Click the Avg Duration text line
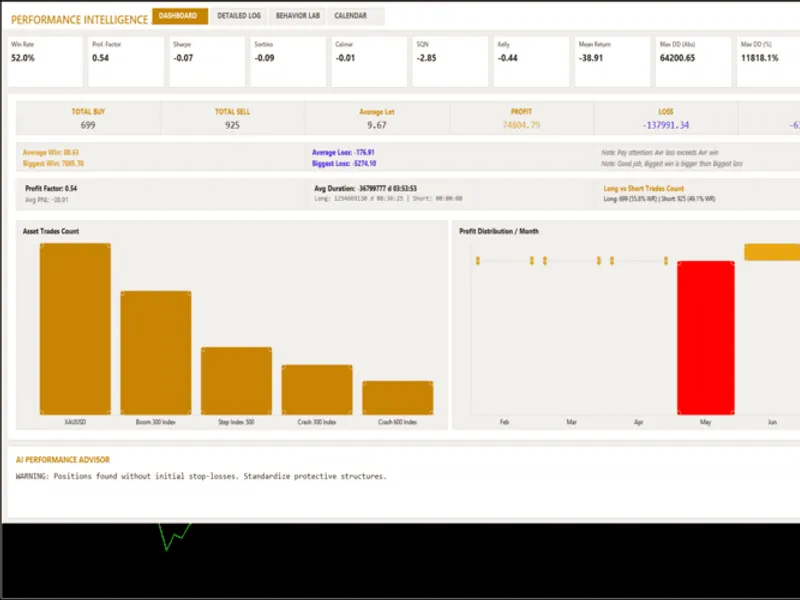800x600 pixels. (365, 188)
